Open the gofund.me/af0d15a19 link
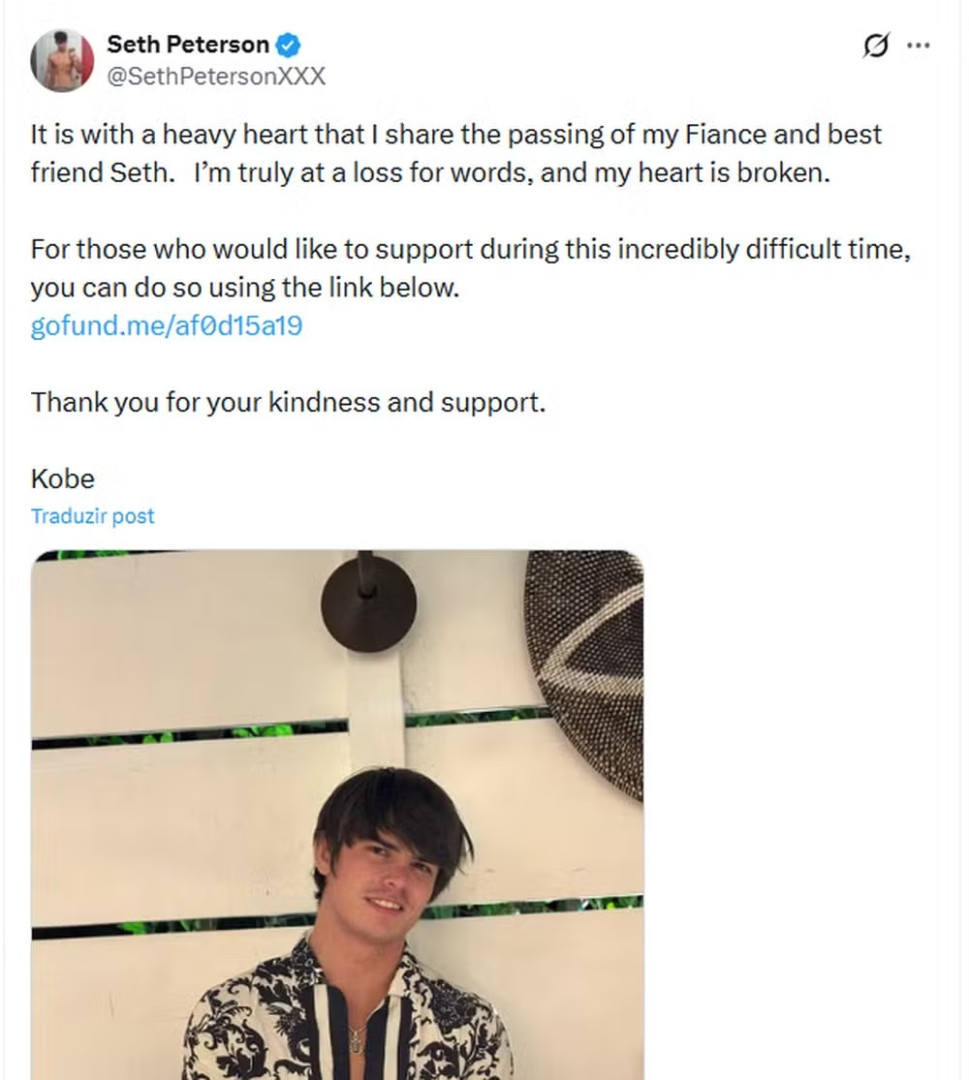The image size is (969, 1080). pos(166,326)
